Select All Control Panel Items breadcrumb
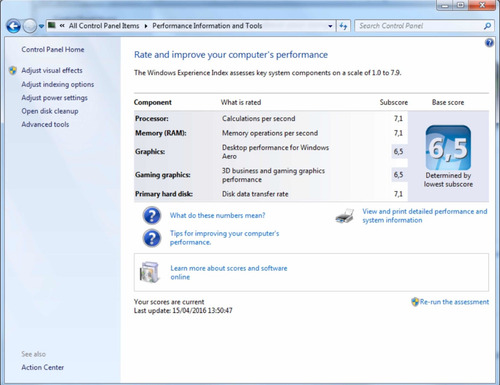500x385 pixels. pyautogui.click(x=104, y=26)
